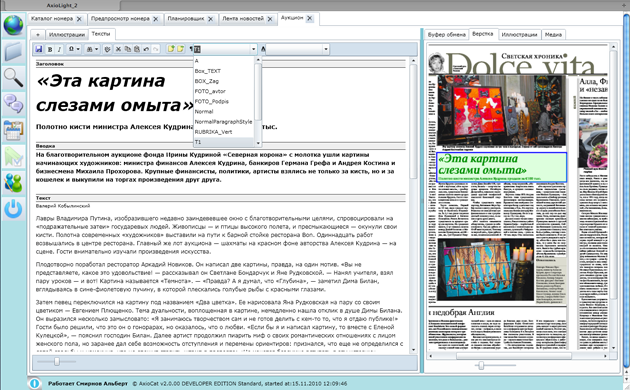This screenshot has width=630, height=390.
Task: Adjust the zoom slider below layout preview
Action: coord(481,365)
